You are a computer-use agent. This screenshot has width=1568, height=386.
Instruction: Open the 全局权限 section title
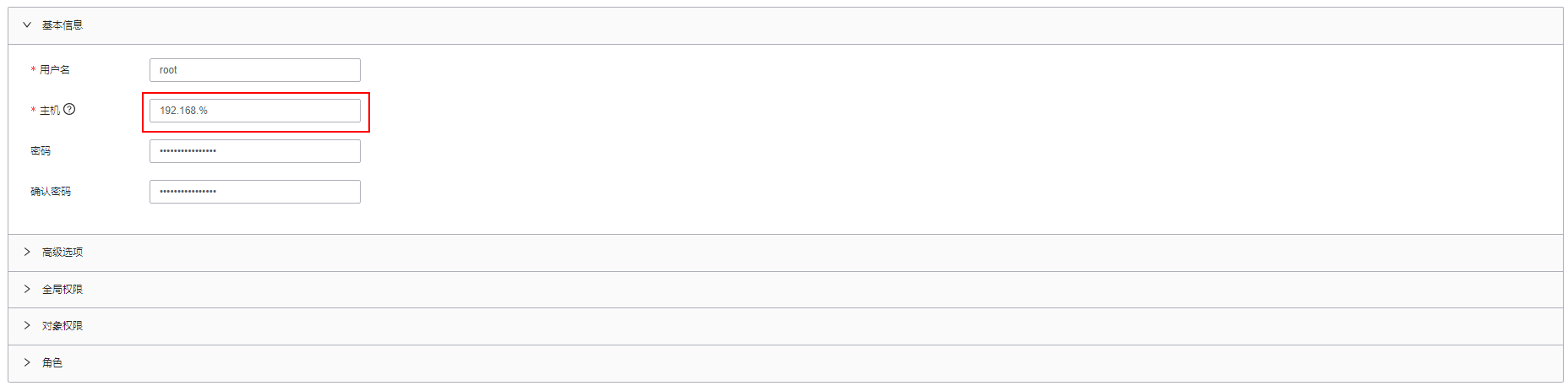coord(63,290)
